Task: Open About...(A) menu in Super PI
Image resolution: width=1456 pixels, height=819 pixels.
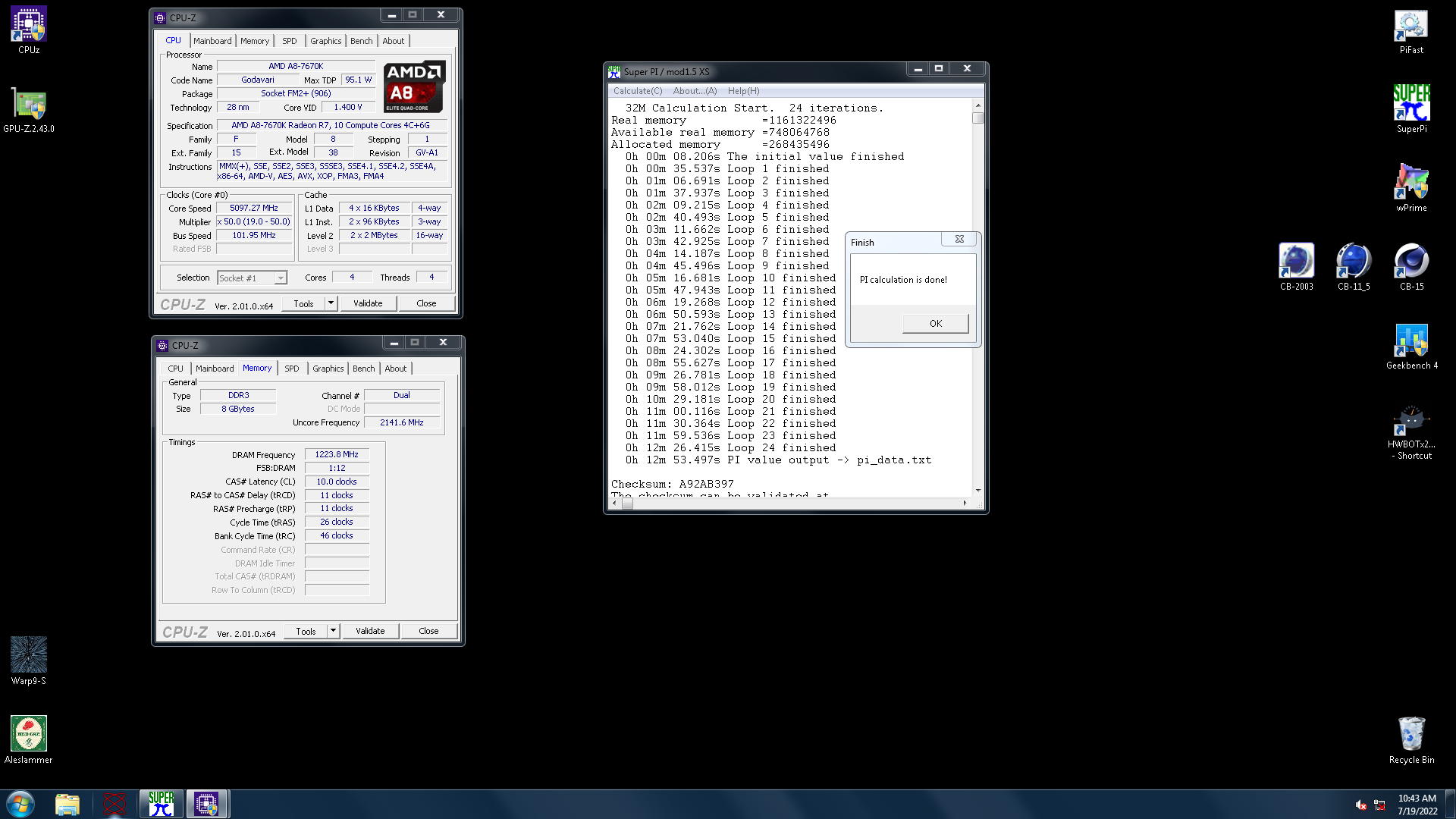Action: point(695,91)
